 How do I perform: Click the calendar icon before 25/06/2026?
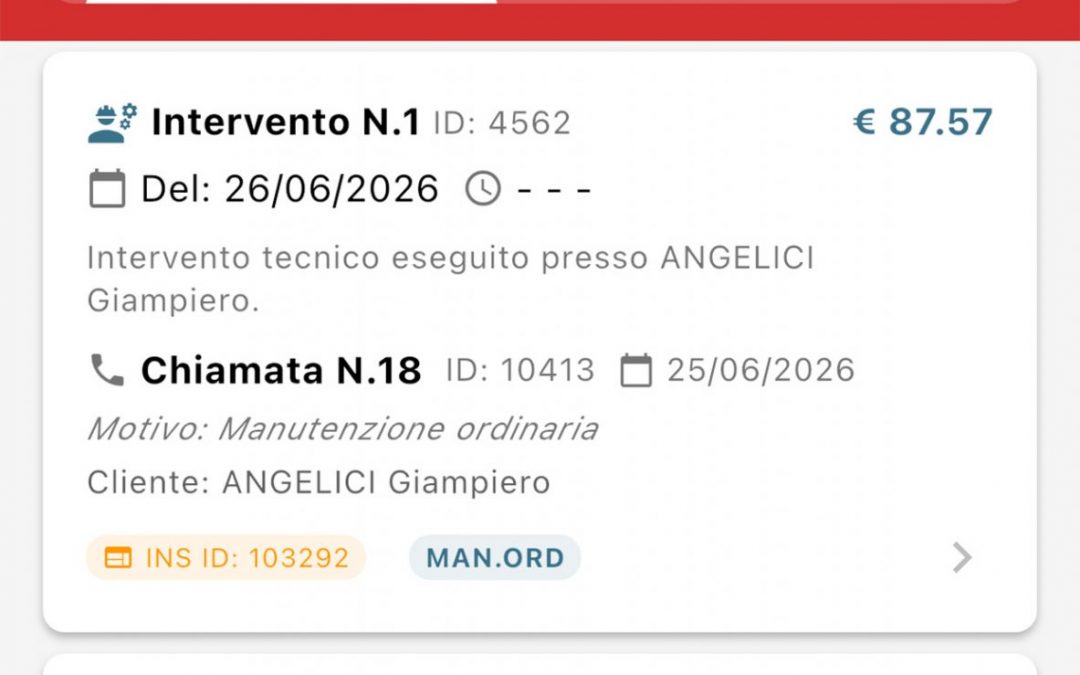click(x=636, y=370)
